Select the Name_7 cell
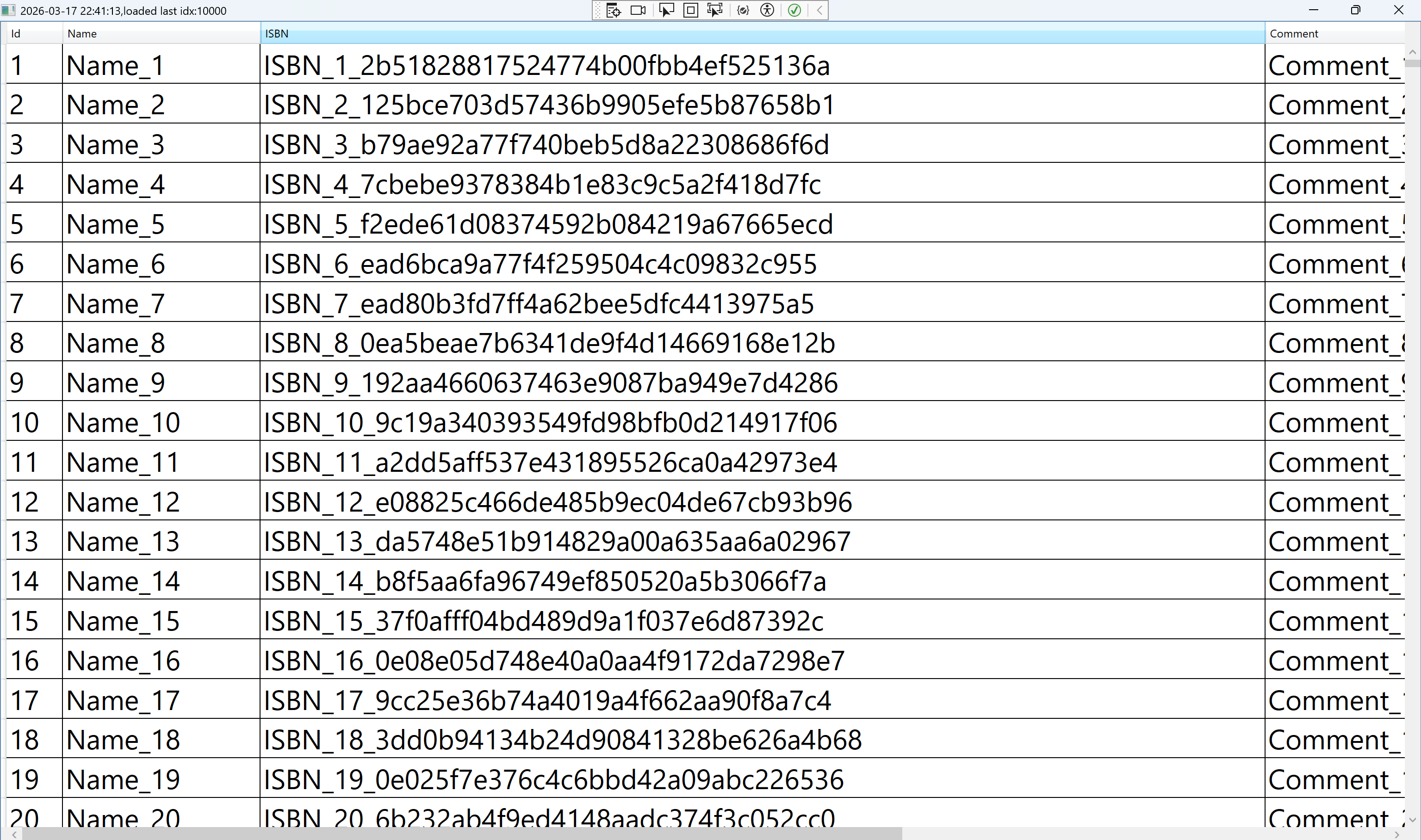The height and width of the screenshot is (840, 1421). pos(161,302)
